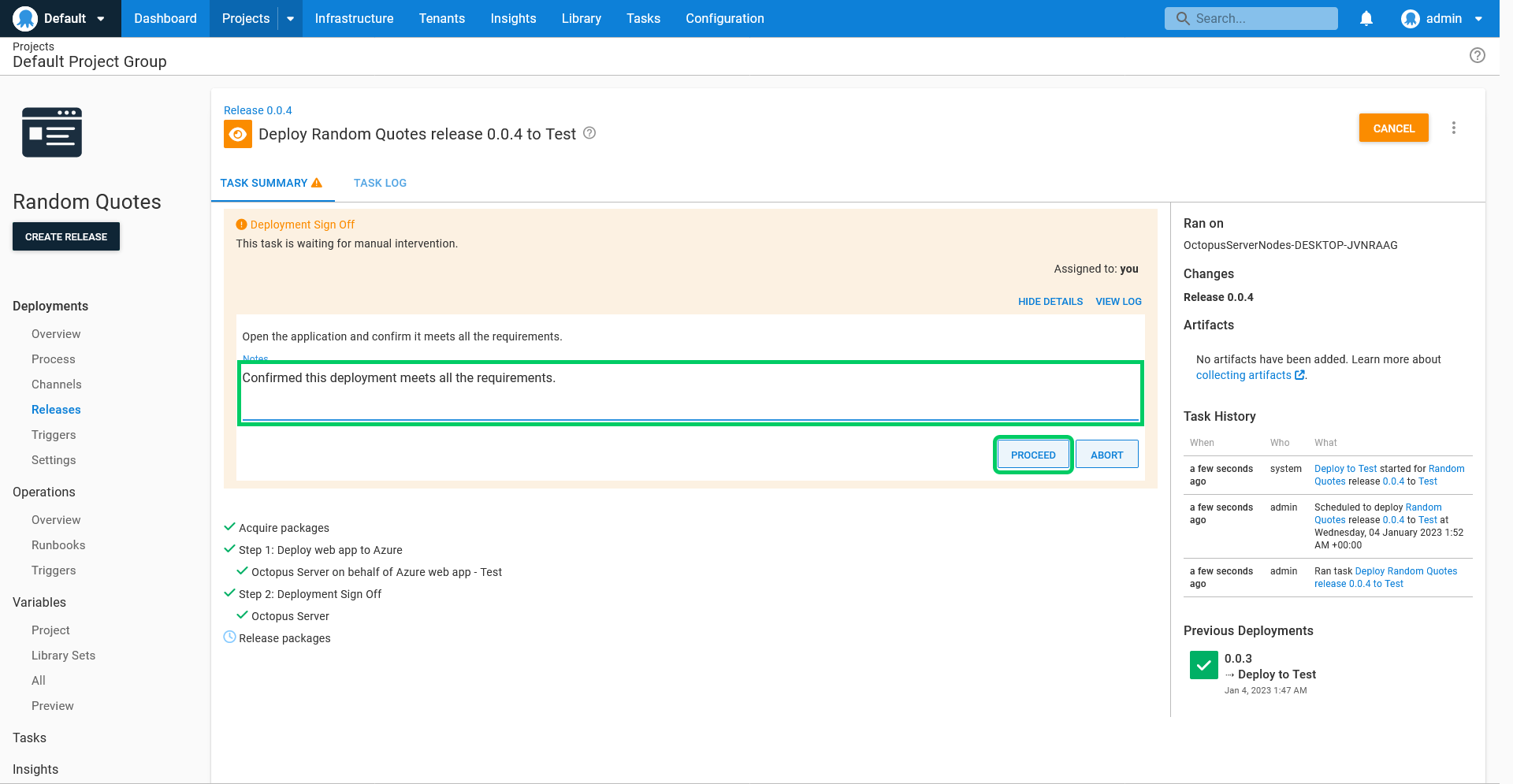The image size is (1513, 784).
Task: Open Deploy Random Quotes release 0.0.4 link
Action: click(x=1386, y=578)
